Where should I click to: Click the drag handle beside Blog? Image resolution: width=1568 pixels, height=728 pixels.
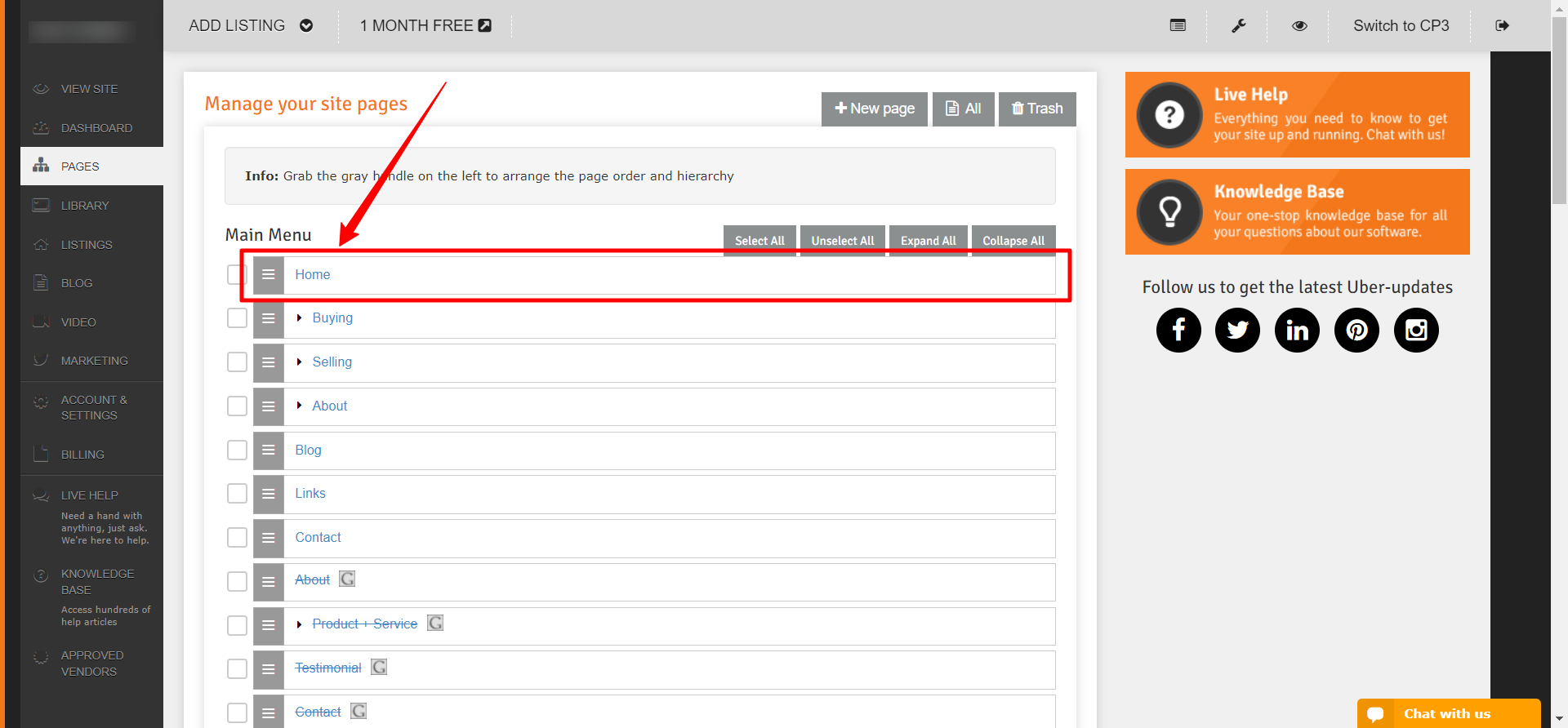[x=269, y=451]
